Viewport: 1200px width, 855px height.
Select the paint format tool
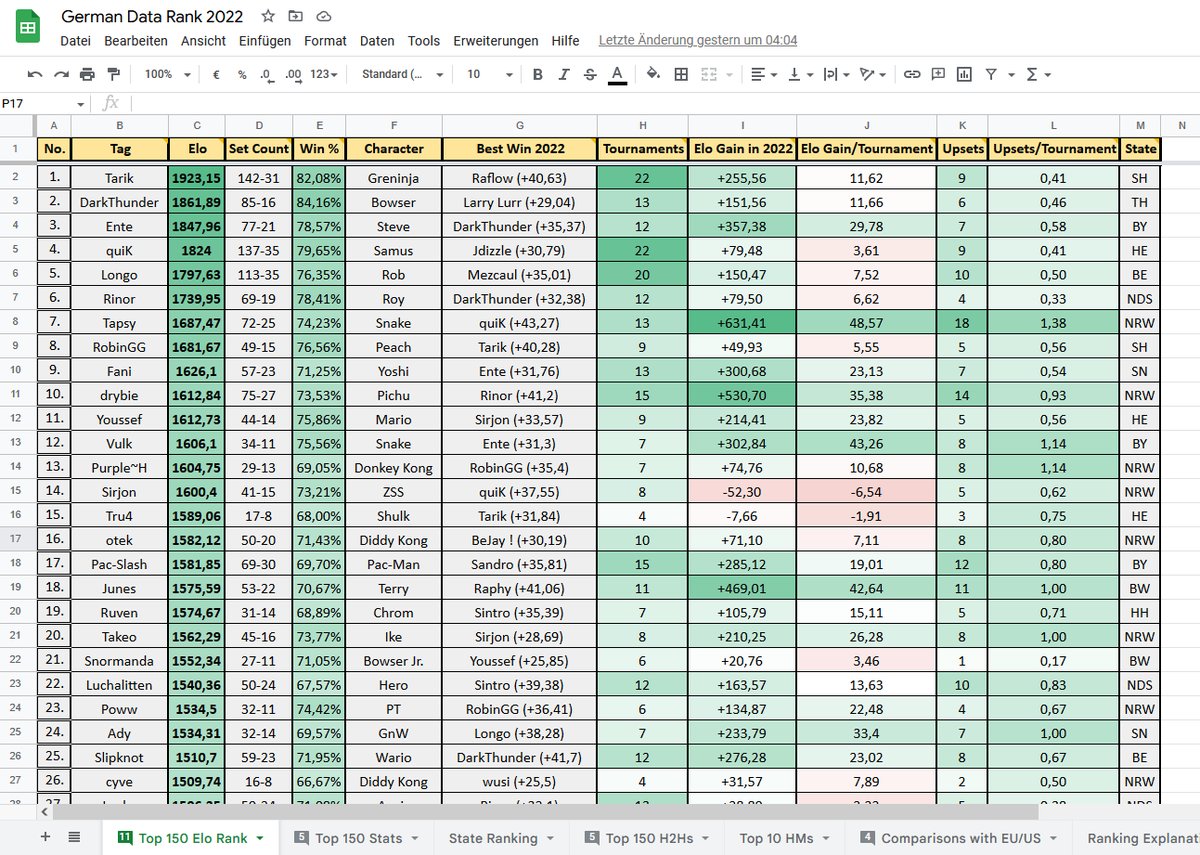(113, 74)
